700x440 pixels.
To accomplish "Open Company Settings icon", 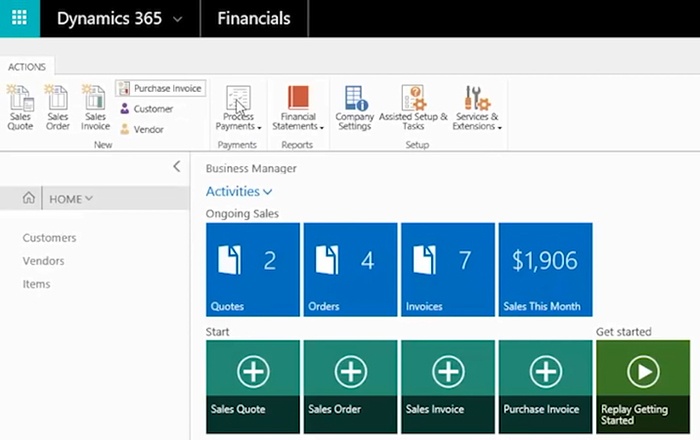I will [x=354, y=108].
